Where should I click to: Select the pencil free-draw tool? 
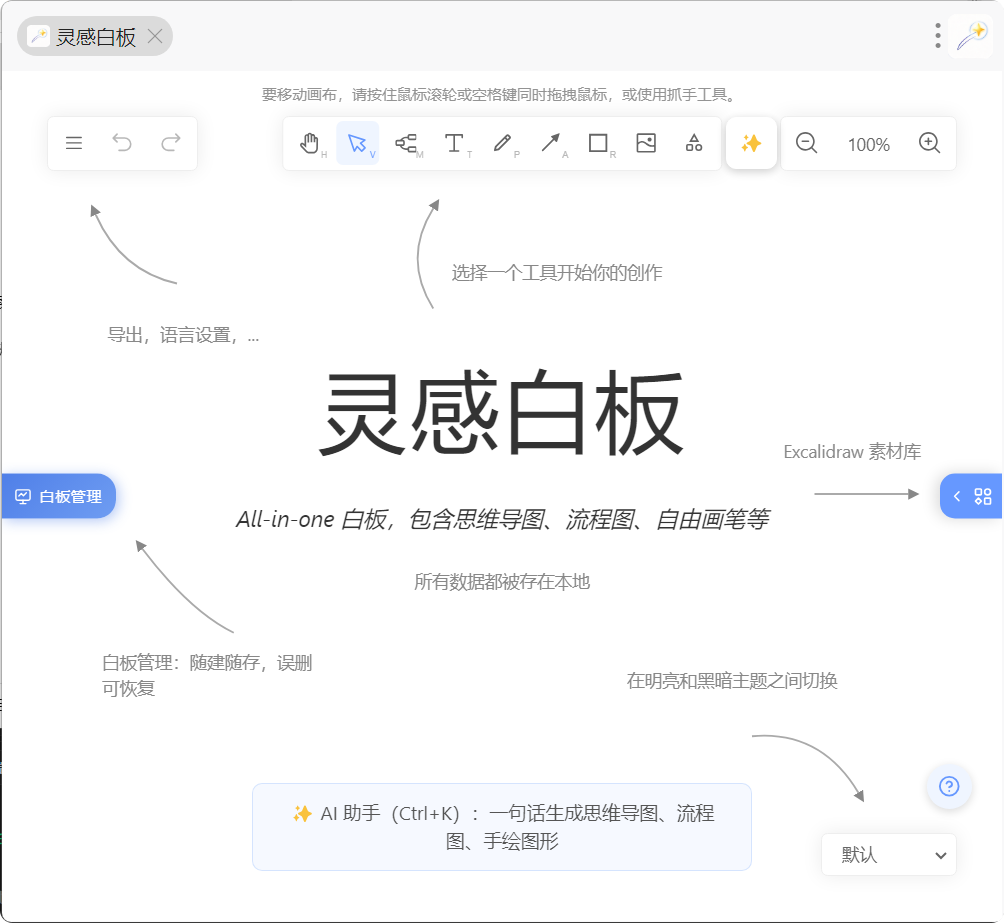point(503,143)
